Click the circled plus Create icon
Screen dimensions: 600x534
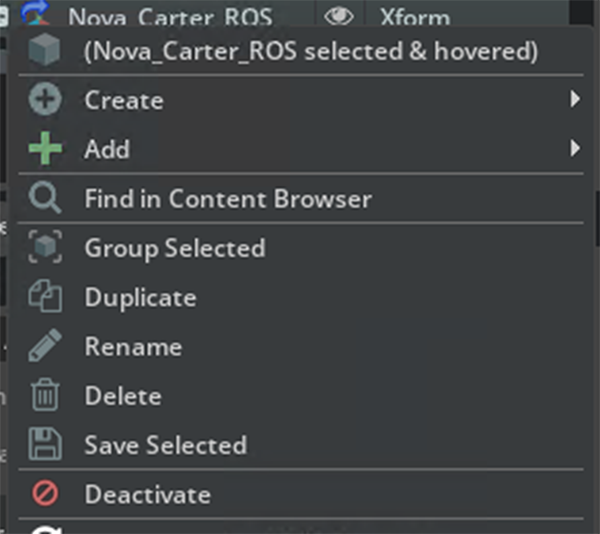[x=45, y=101]
